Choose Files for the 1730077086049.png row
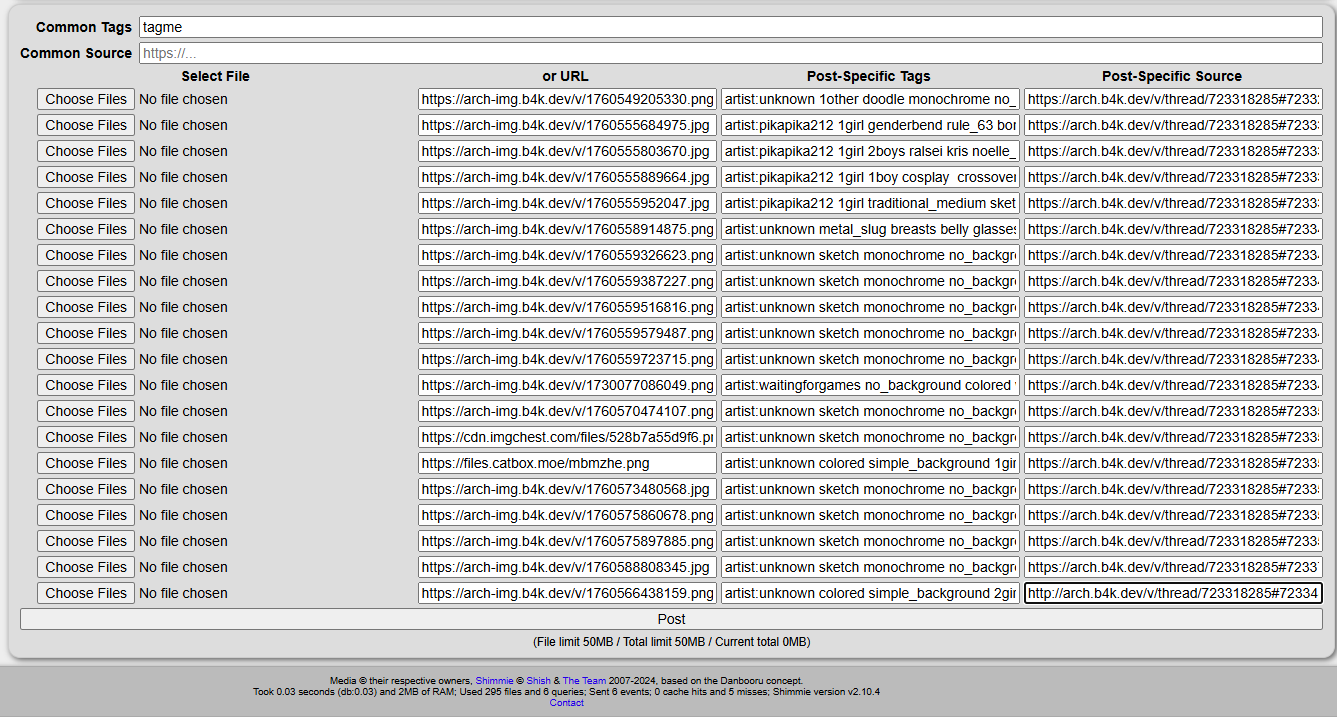The width and height of the screenshot is (1337, 717). [86, 385]
